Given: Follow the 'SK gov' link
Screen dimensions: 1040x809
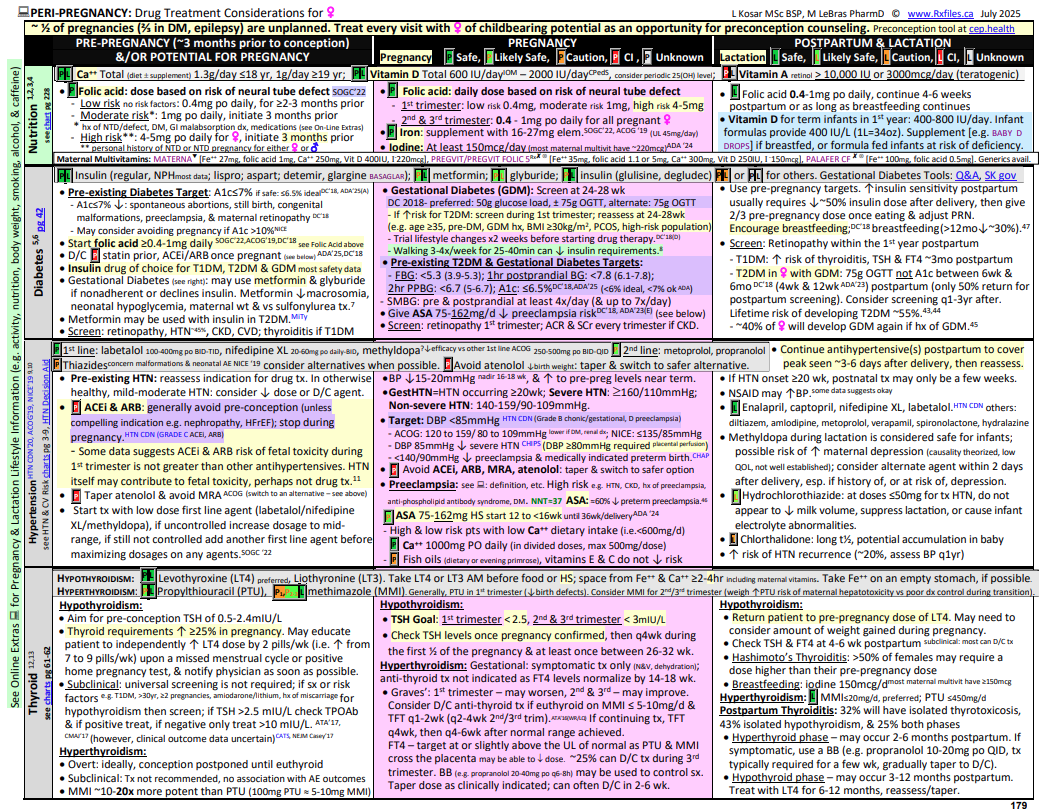Looking at the screenshot, I should (1000, 175).
